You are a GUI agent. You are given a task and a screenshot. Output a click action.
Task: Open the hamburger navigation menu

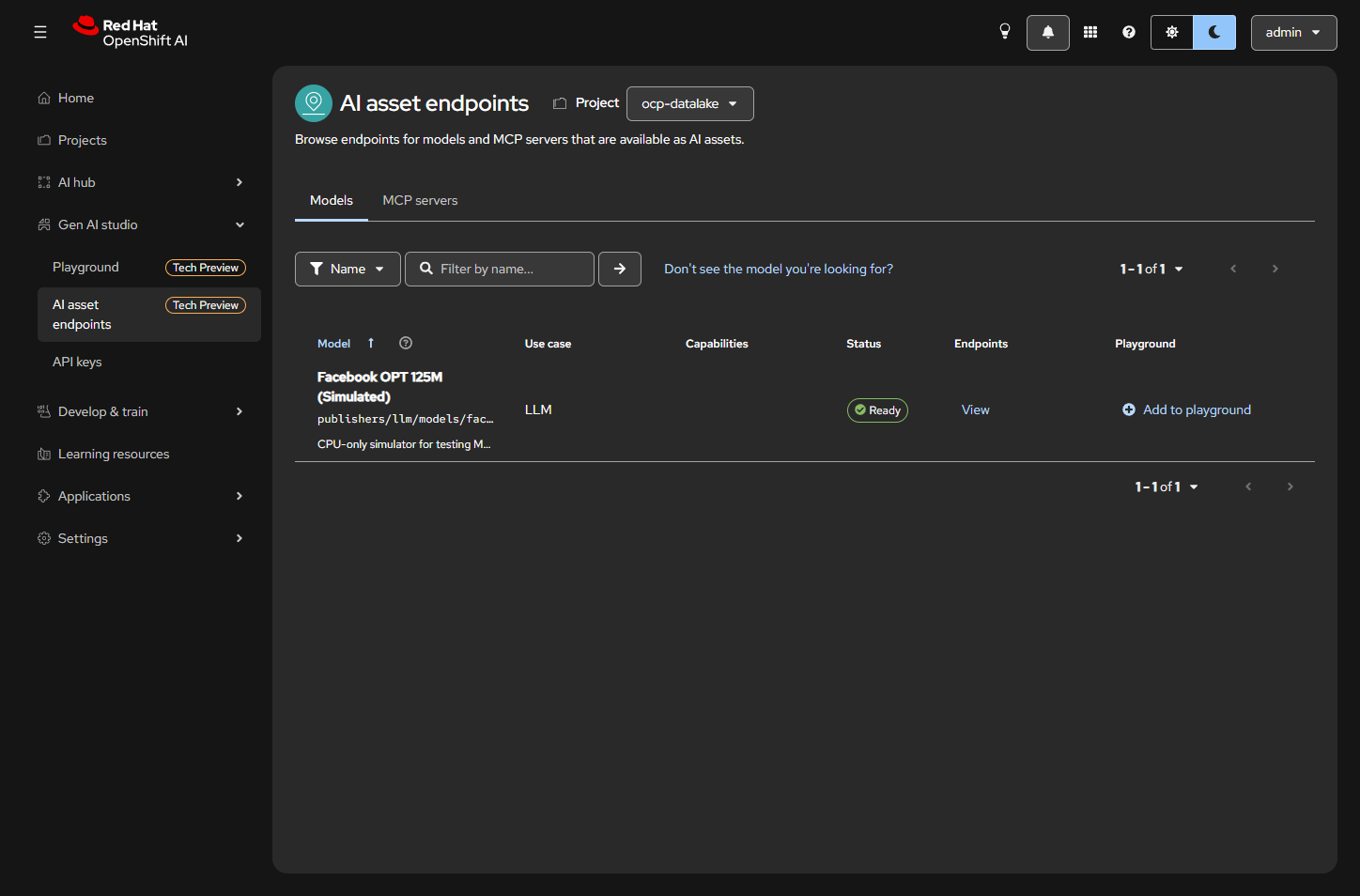[40, 32]
